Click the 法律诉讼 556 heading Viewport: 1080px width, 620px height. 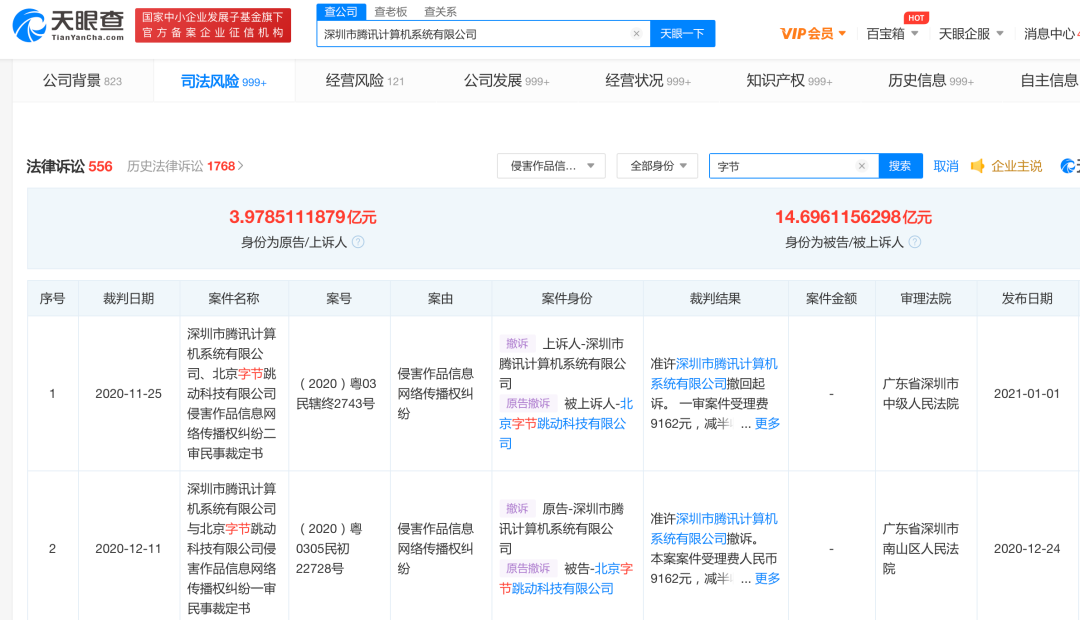coord(69,166)
